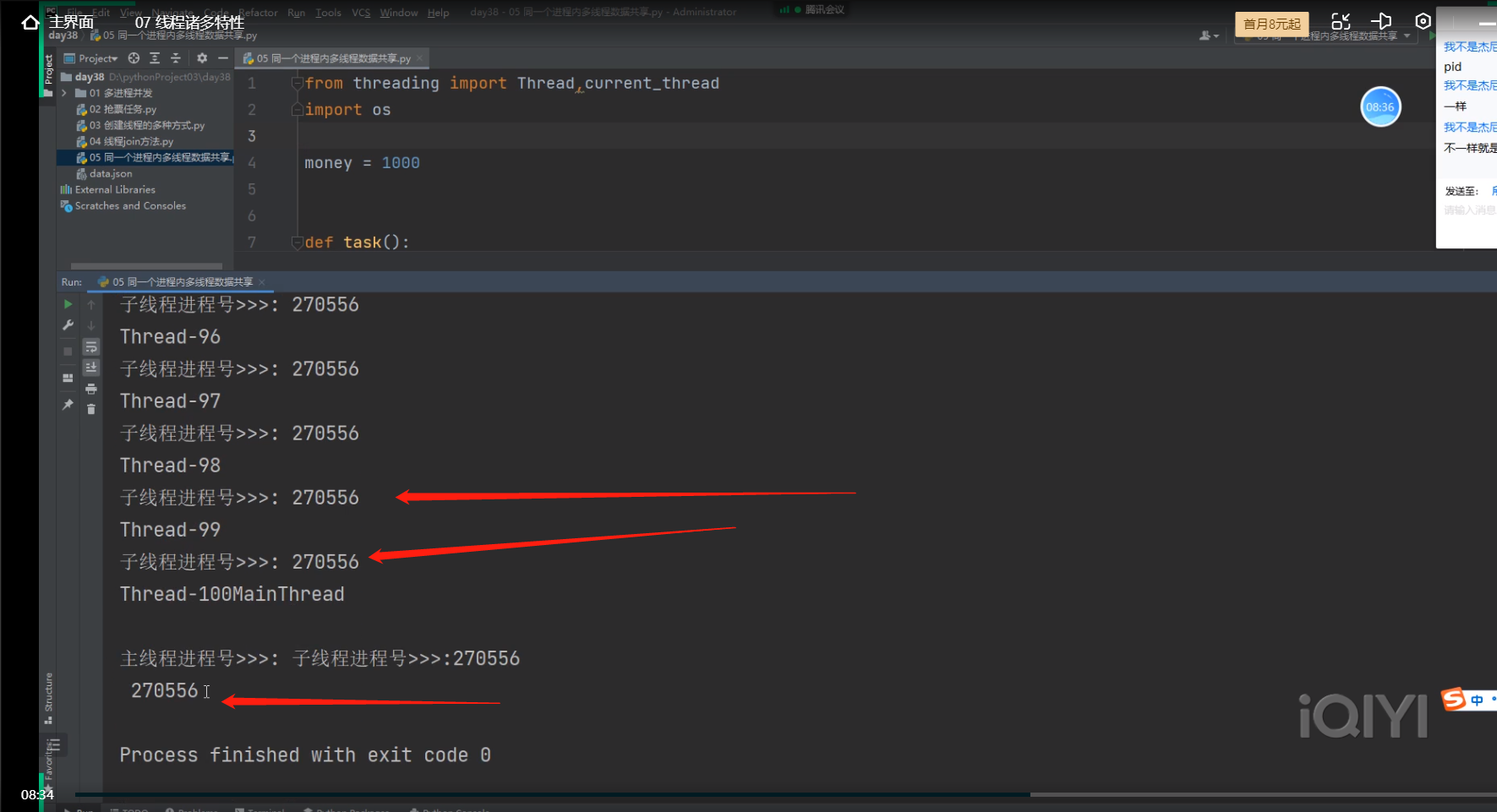Click the Project panel horizontal scrollbar
The image size is (1497, 812).
(147, 265)
